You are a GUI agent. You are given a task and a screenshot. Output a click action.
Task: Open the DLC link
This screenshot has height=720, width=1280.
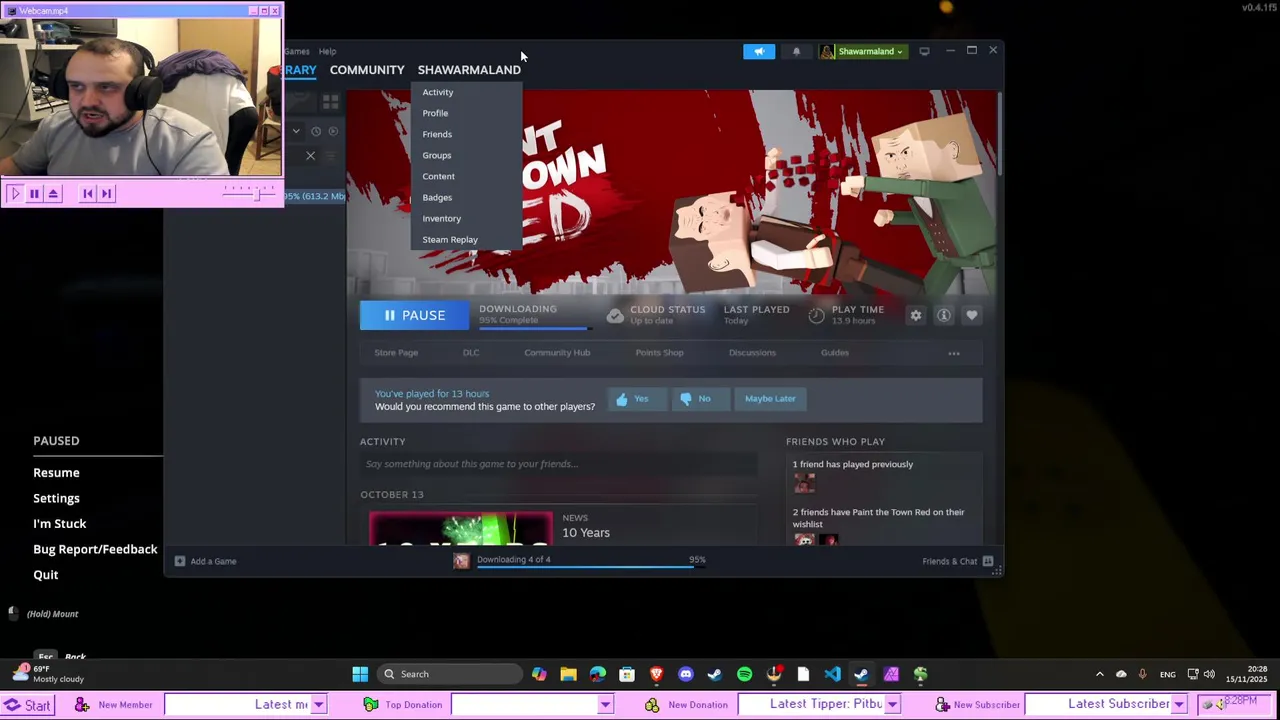(x=471, y=353)
